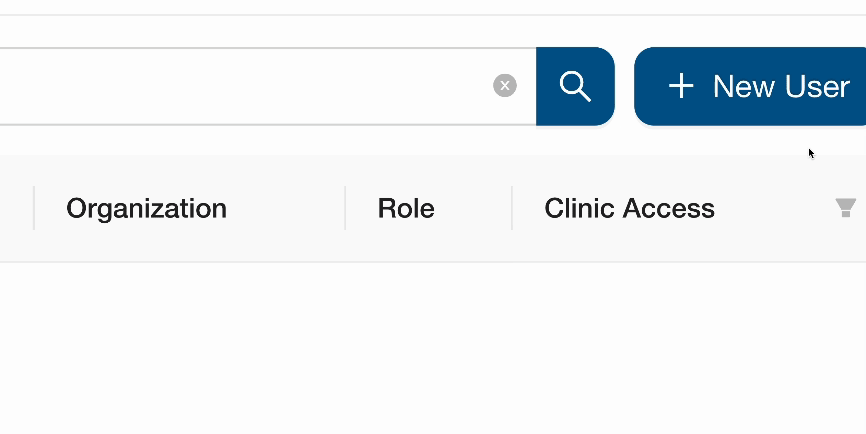Expand Clinic Access filter options funnel

[846, 208]
